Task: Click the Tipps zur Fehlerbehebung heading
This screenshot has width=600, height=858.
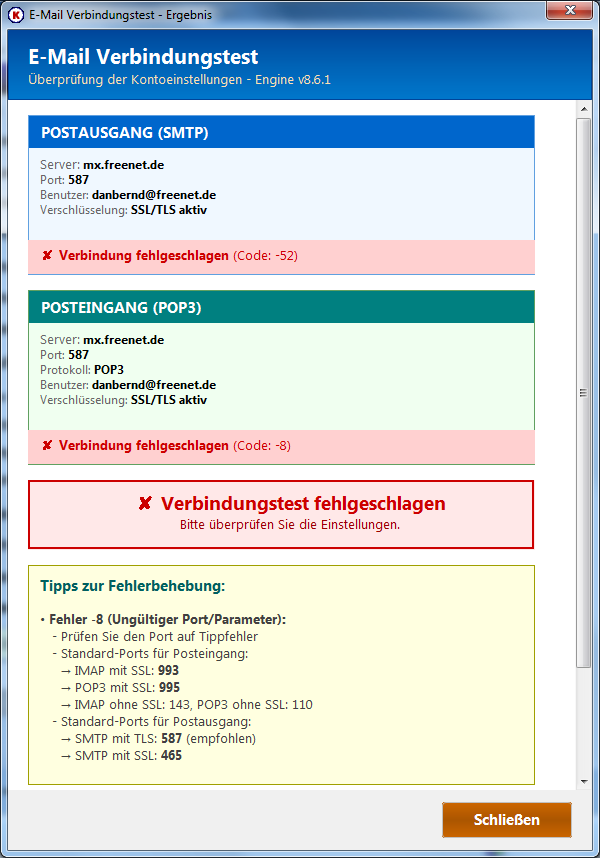Action: click(x=132, y=585)
